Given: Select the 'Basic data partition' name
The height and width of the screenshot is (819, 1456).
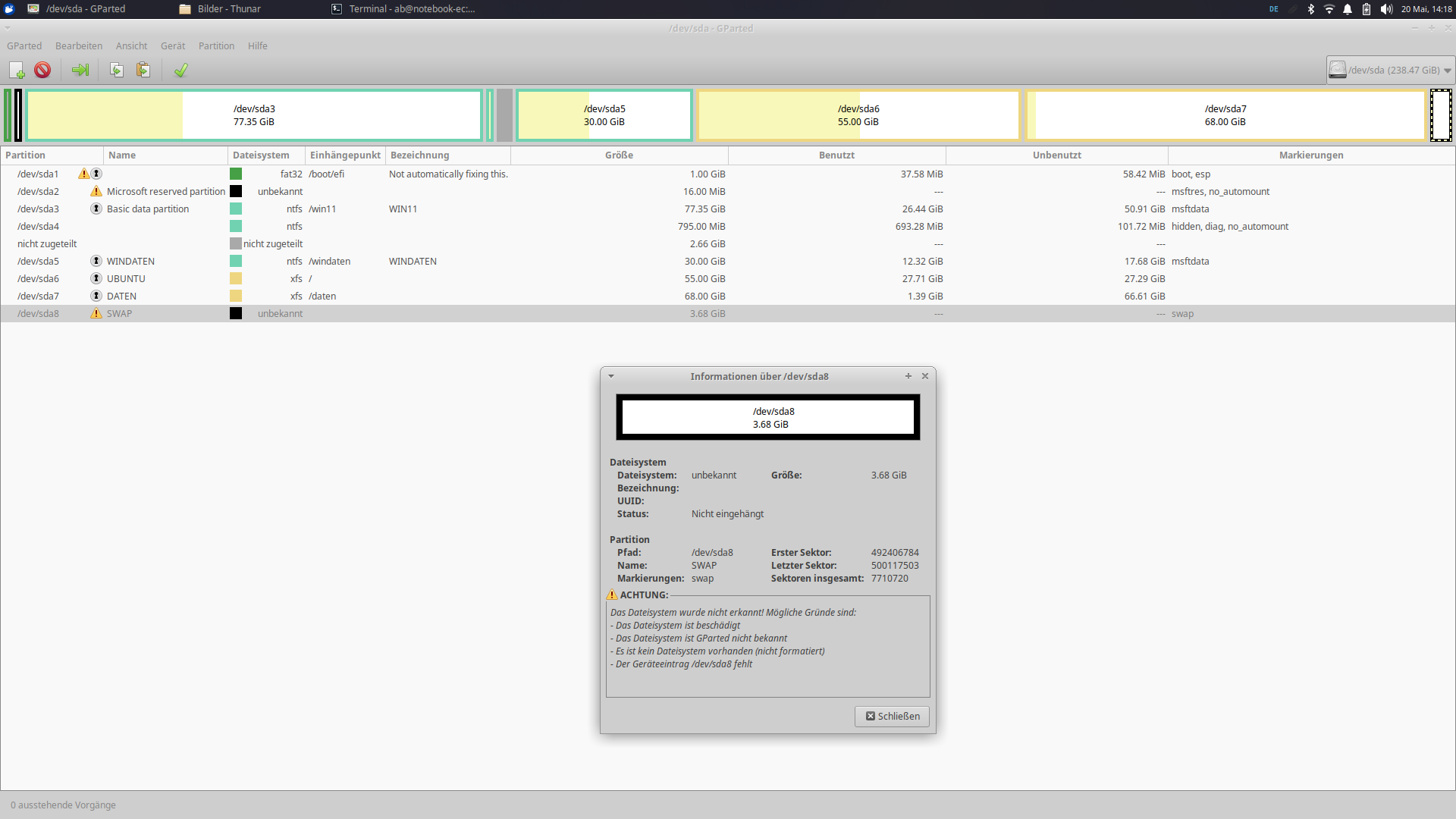Looking at the screenshot, I should pyautogui.click(x=148, y=209).
